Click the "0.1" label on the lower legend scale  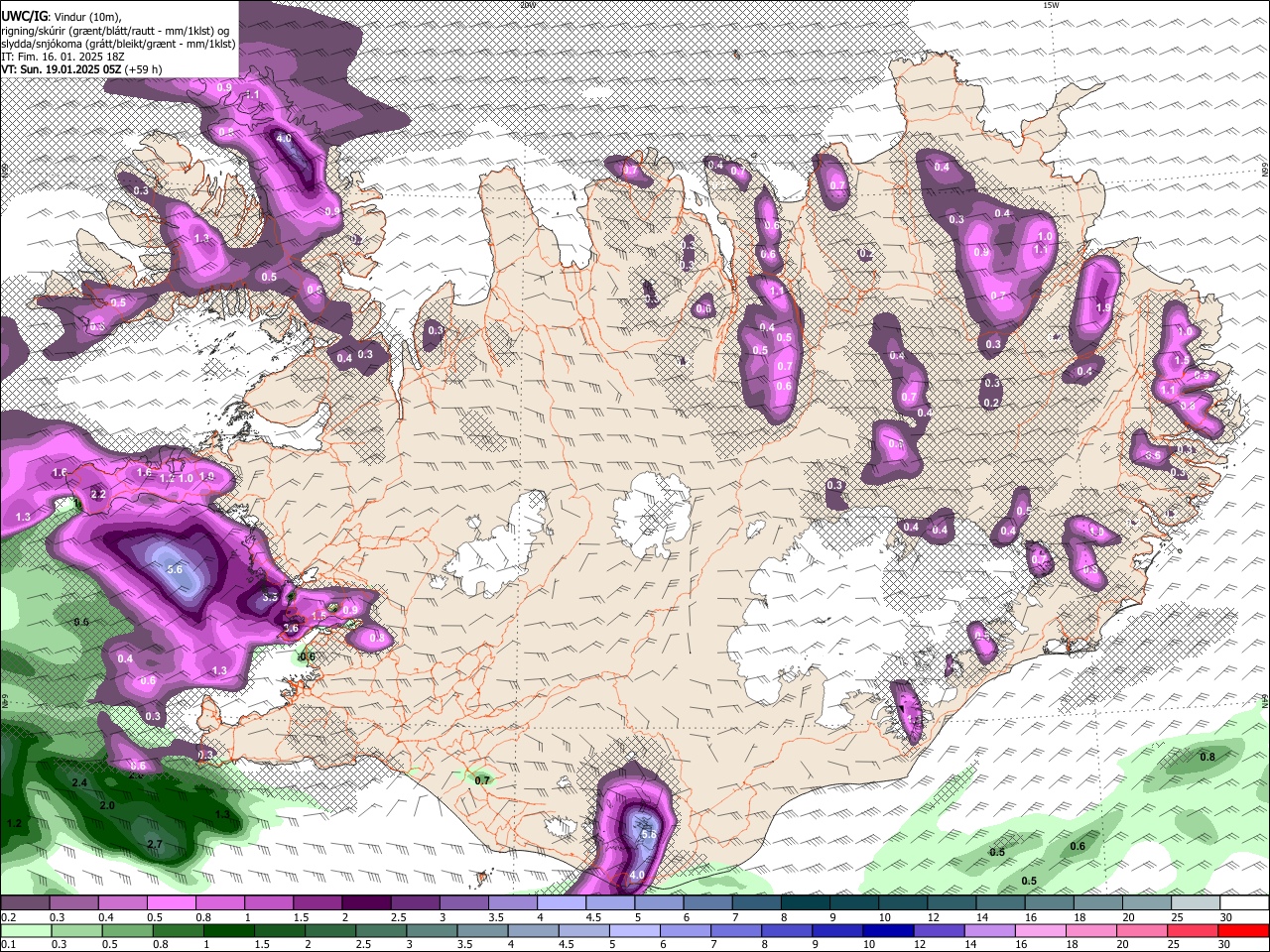pos(8,943)
